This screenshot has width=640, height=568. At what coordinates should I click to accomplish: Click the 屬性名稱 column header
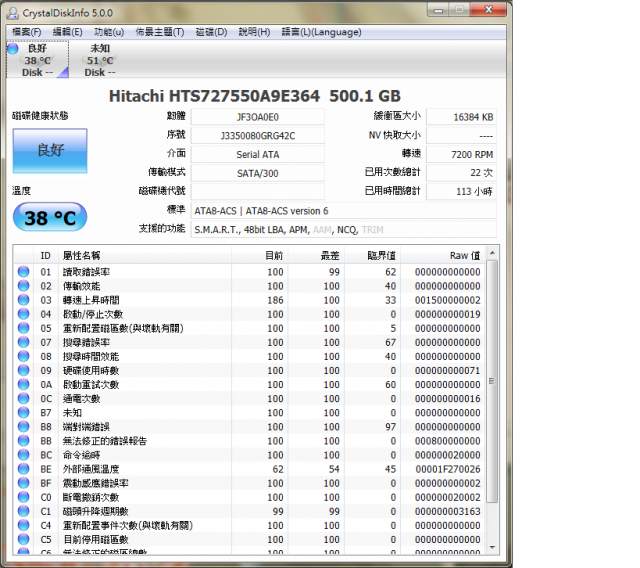pyautogui.click(x=82, y=256)
